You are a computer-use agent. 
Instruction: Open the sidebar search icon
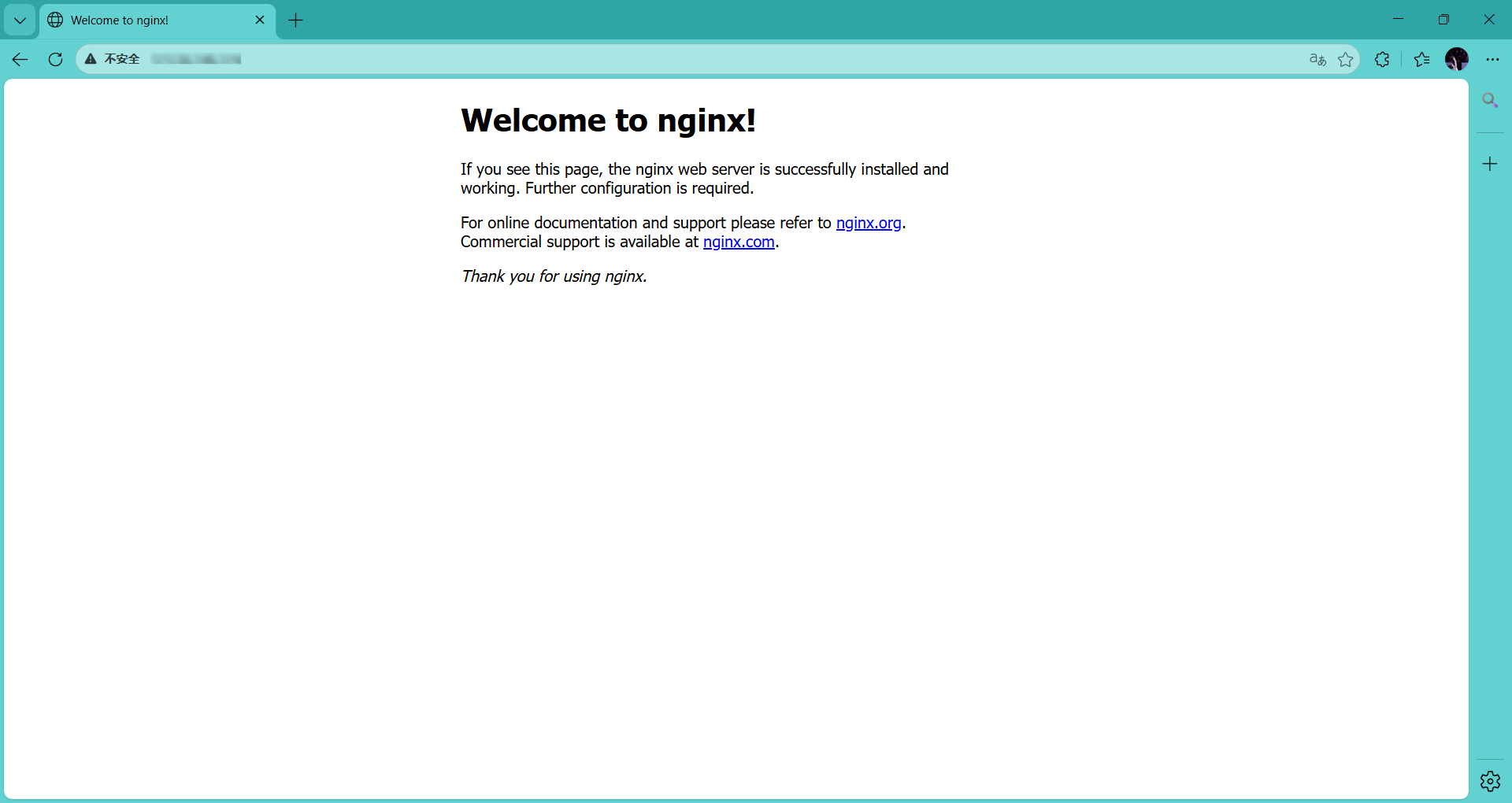[1490, 101]
